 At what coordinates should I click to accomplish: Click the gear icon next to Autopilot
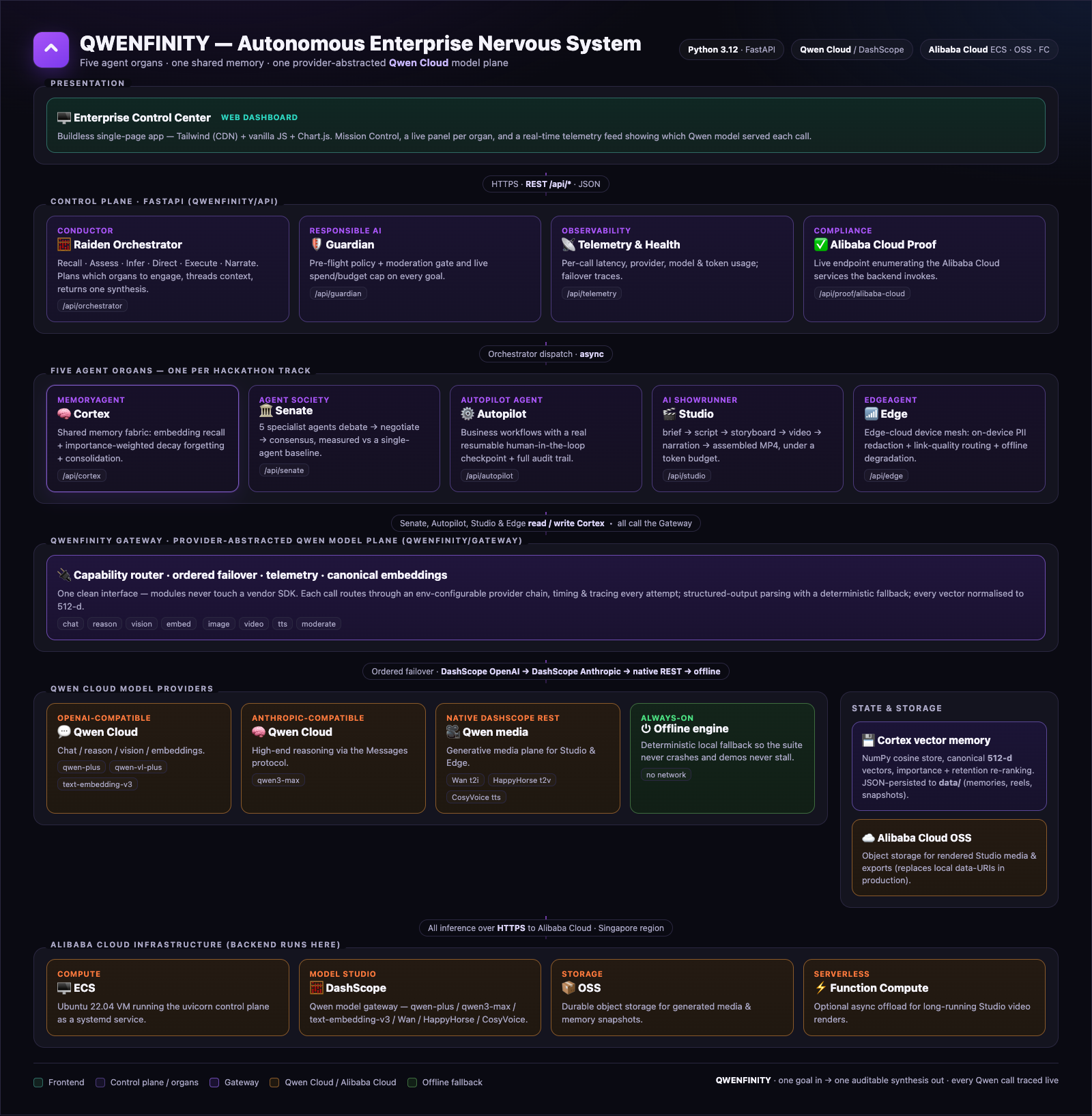coord(468,414)
